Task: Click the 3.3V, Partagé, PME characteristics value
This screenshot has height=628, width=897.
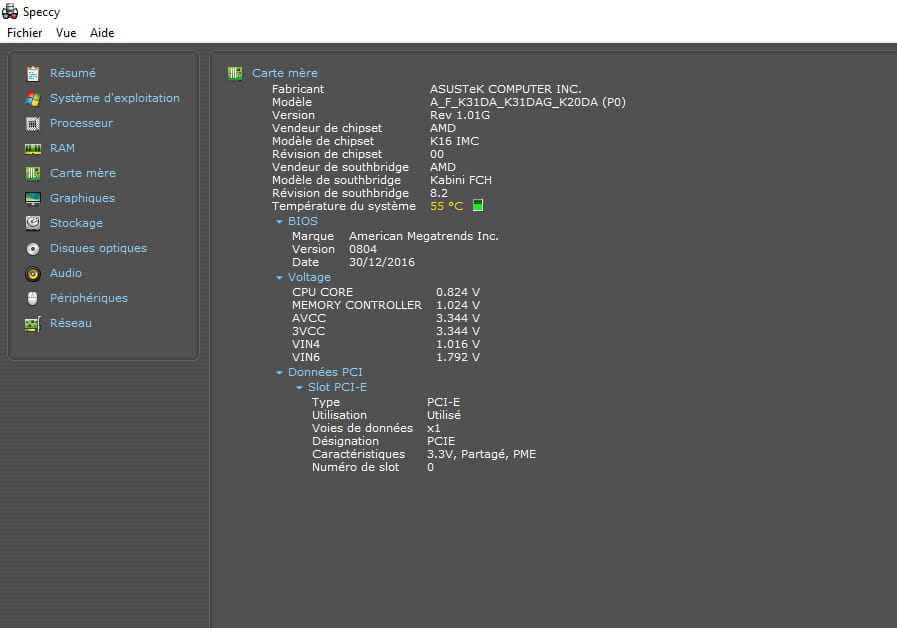Action: [x=482, y=454]
